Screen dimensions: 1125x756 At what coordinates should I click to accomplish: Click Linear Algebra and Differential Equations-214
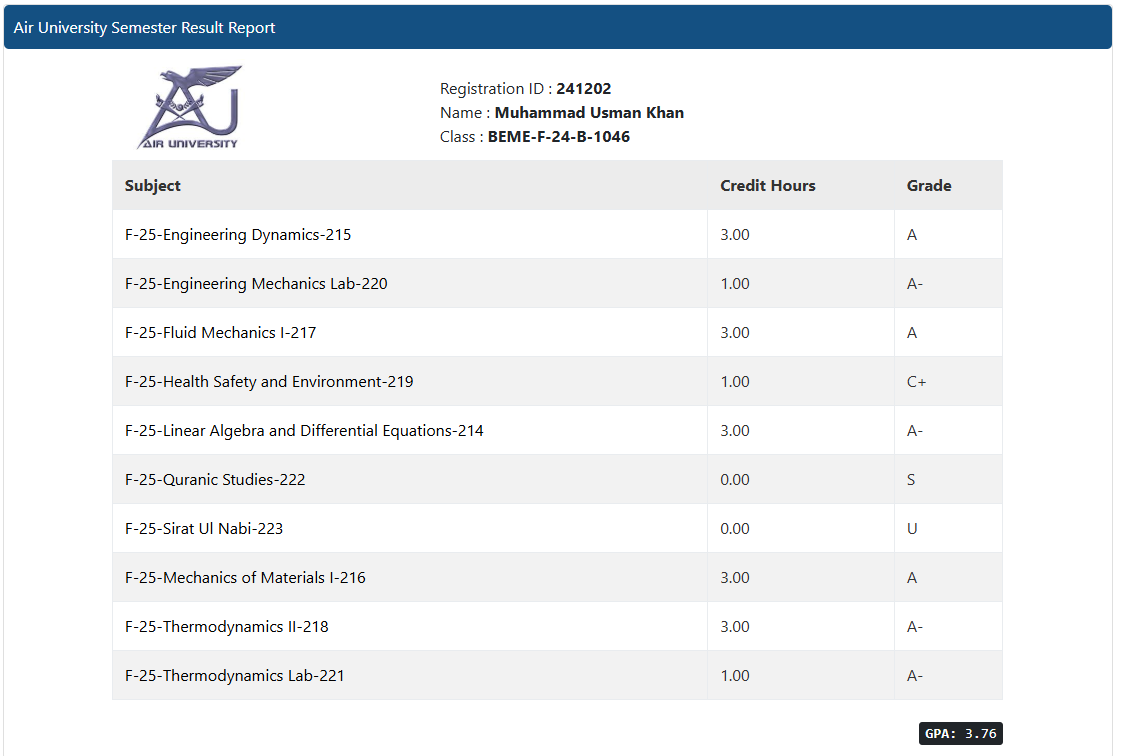304,431
